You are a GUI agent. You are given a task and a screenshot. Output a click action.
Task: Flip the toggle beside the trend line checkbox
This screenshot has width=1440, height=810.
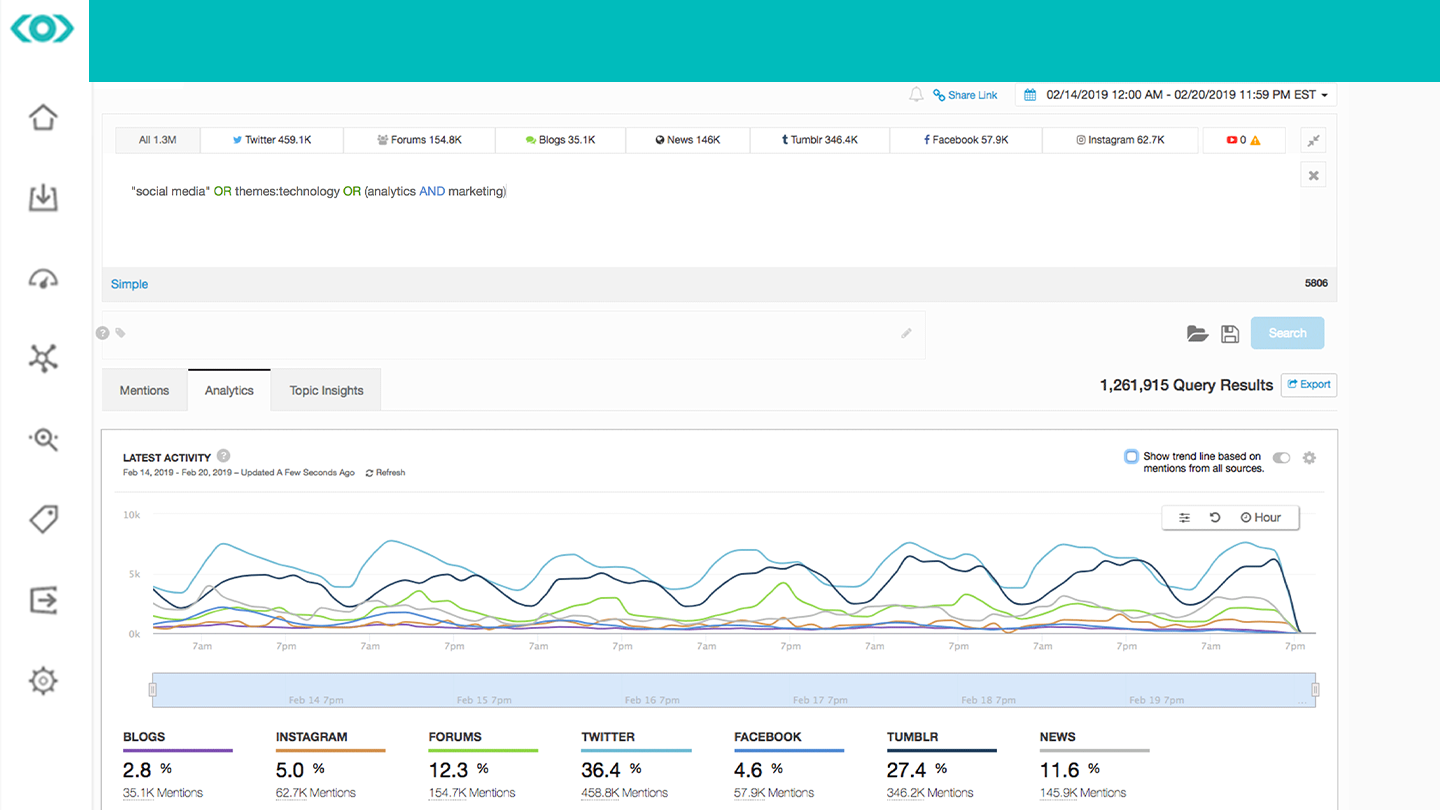(x=1281, y=457)
